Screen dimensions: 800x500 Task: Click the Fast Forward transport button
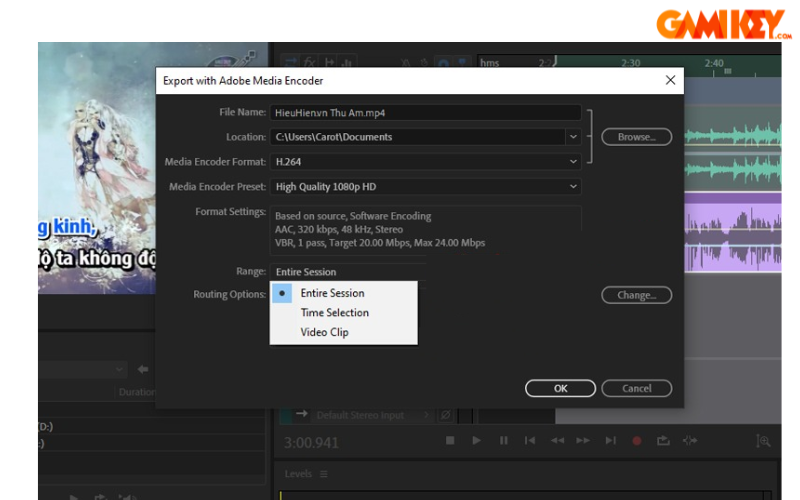[583, 440]
